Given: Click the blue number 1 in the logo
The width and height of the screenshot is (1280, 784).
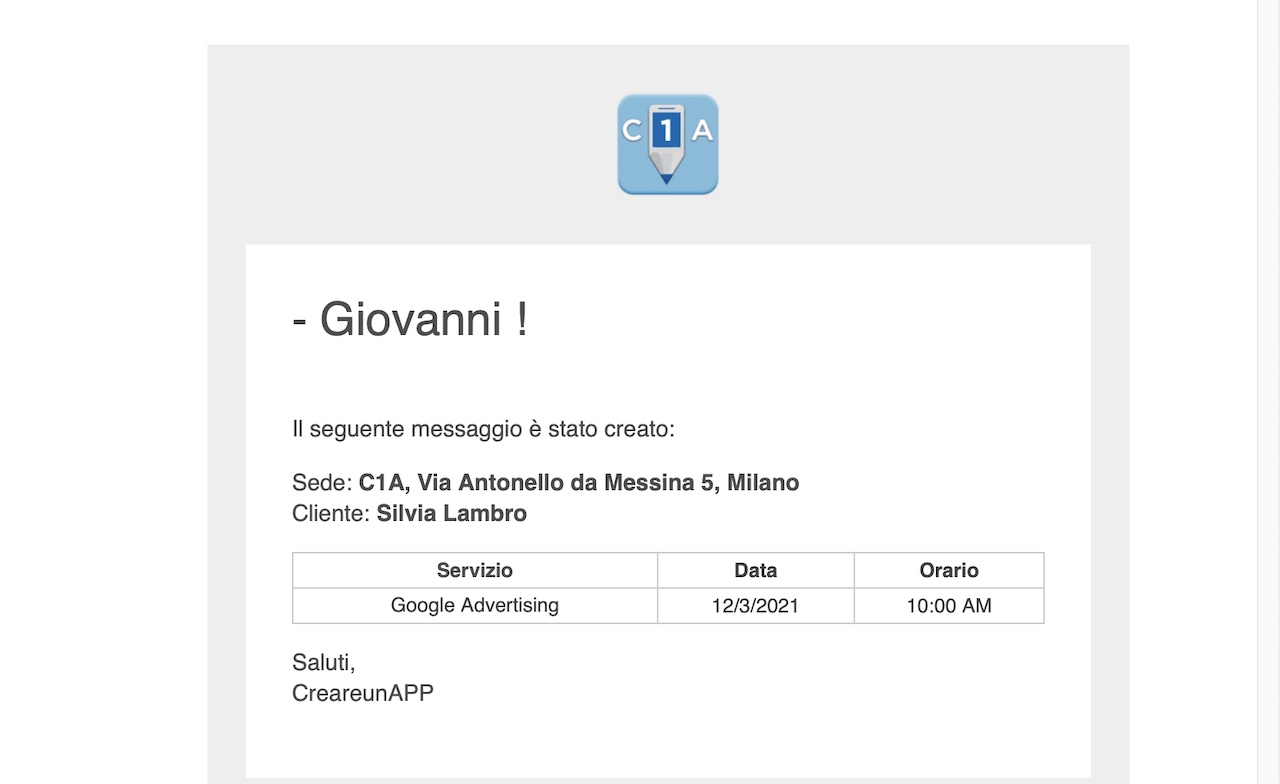Looking at the screenshot, I should (x=667, y=130).
